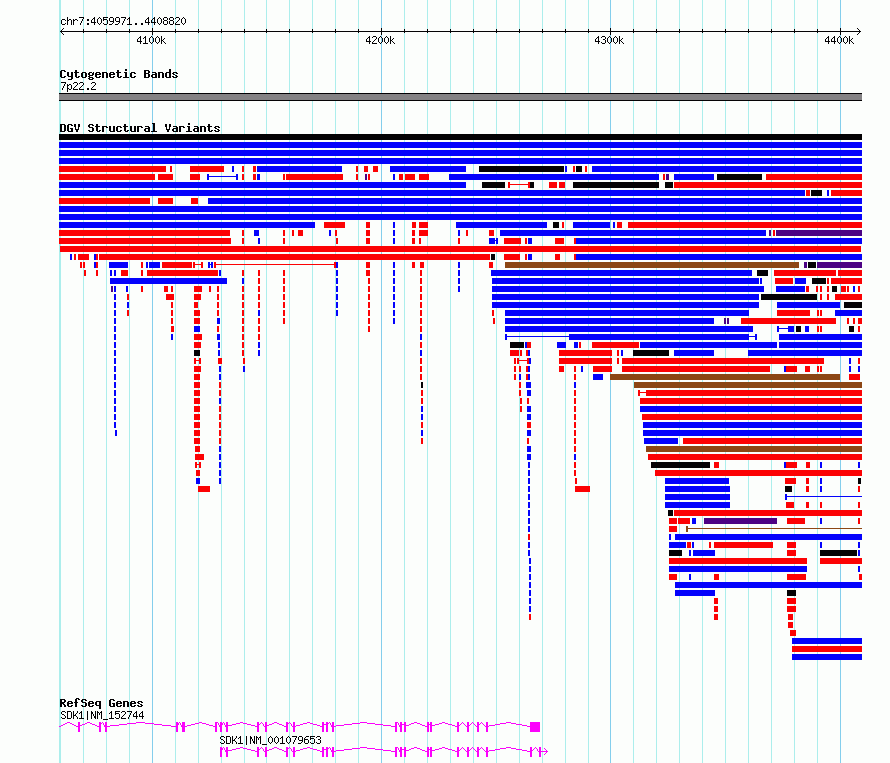890x763 pixels.
Task: Click the bottom-most blue DGV variant bar
Action: (x=827, y=657)
